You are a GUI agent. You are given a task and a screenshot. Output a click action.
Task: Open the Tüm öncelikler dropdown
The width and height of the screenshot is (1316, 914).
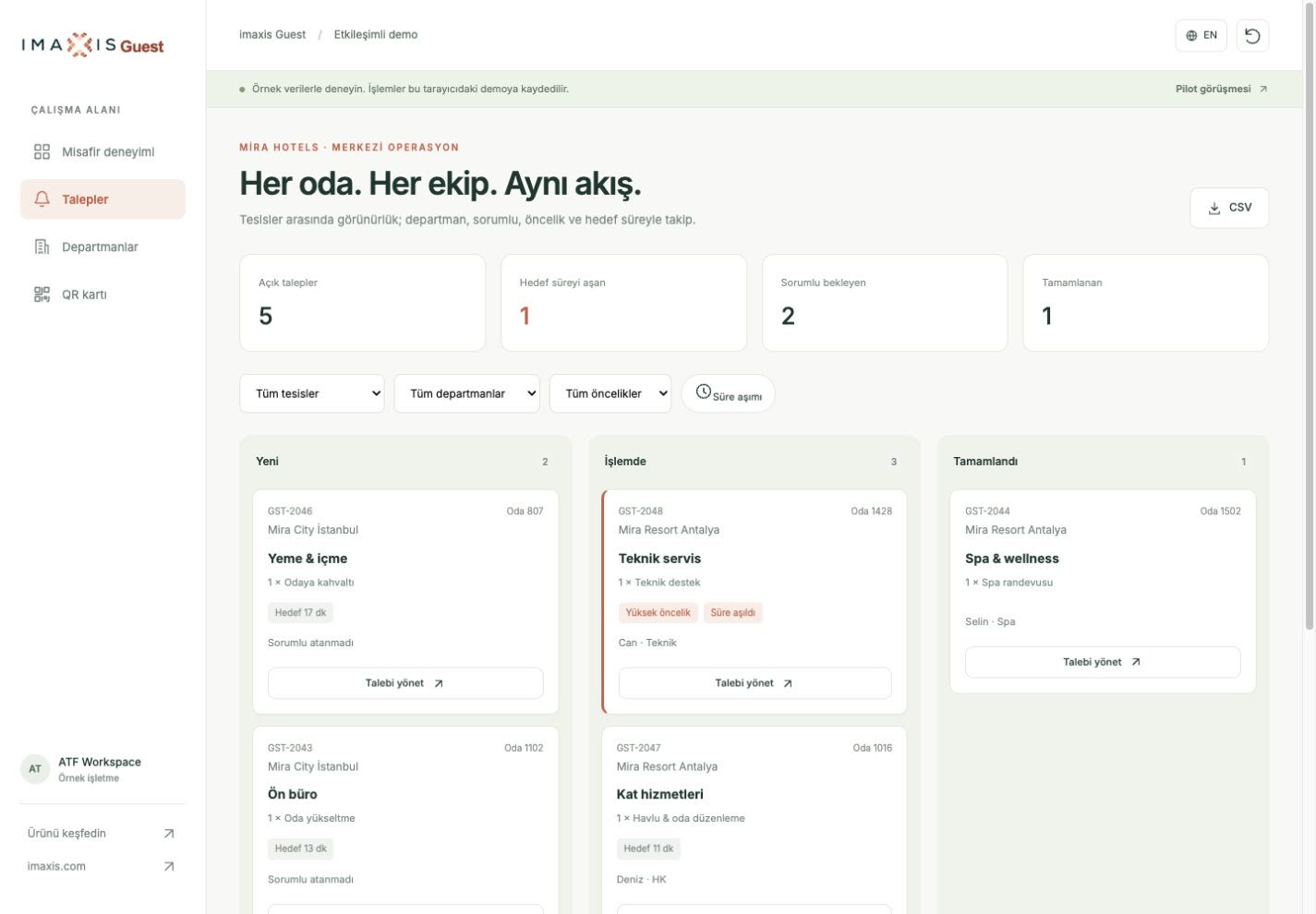coord(610,393)
